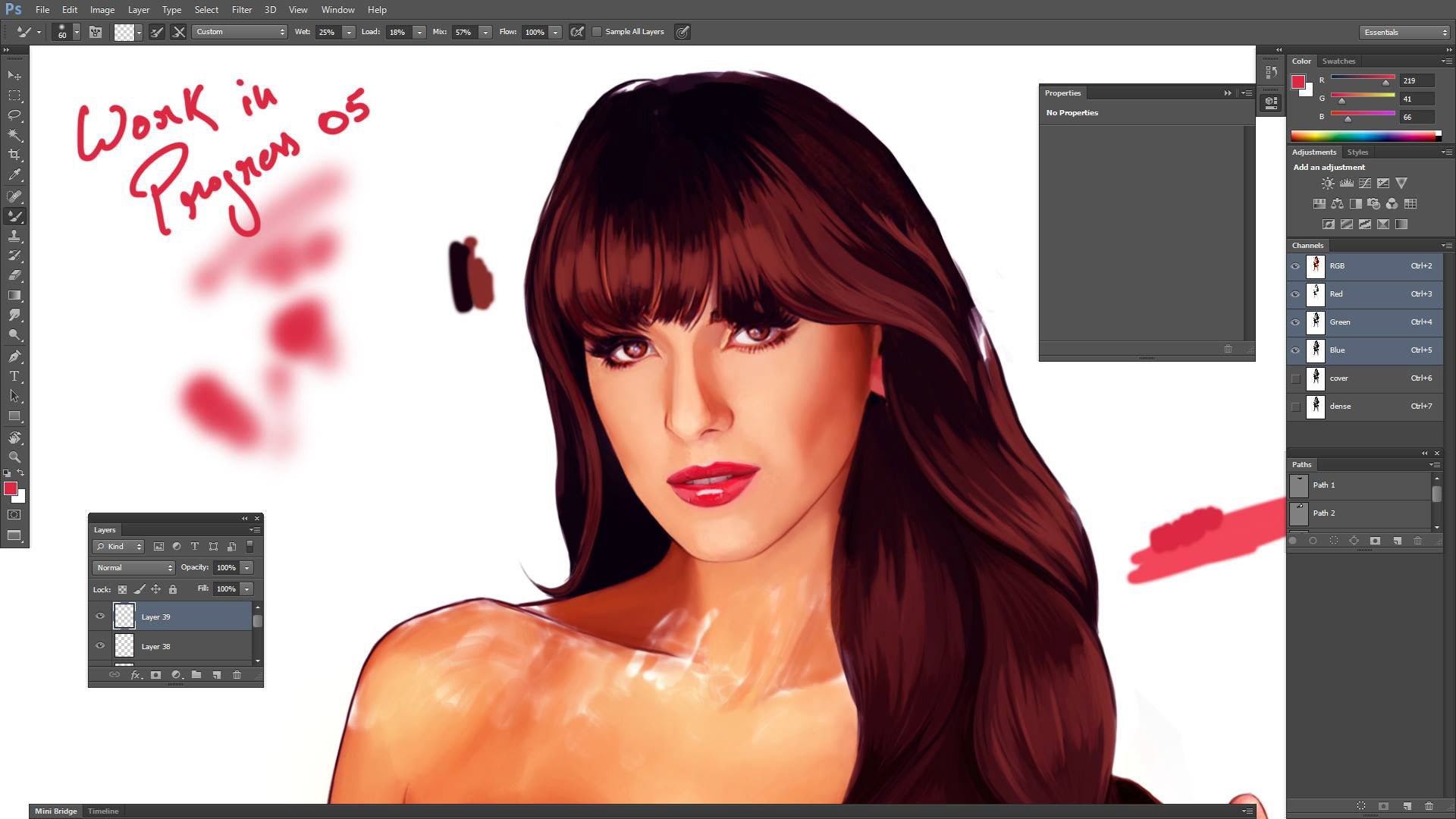Open the Image menu
This screenshot has height=819, width=1456.
point(102,10)
